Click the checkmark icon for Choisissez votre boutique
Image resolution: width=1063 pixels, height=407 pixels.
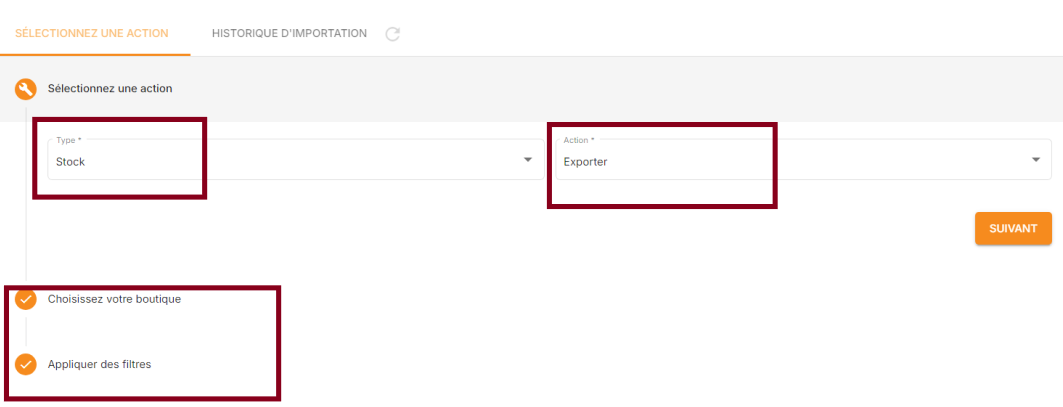tap(26, 299)
